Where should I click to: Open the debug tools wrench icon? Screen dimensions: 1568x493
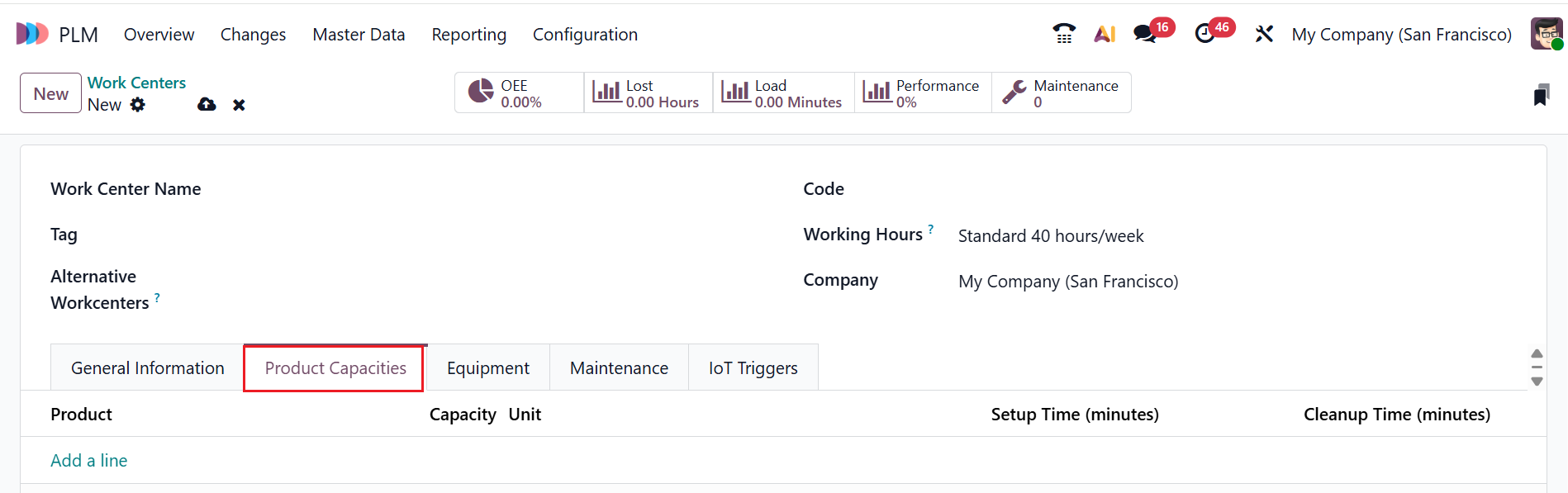point(1264,34)
